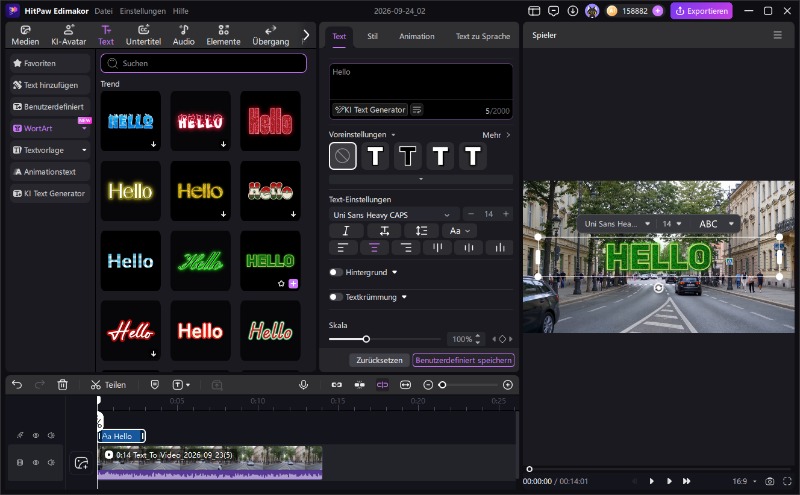Switch to Untertitel tab

143,35
